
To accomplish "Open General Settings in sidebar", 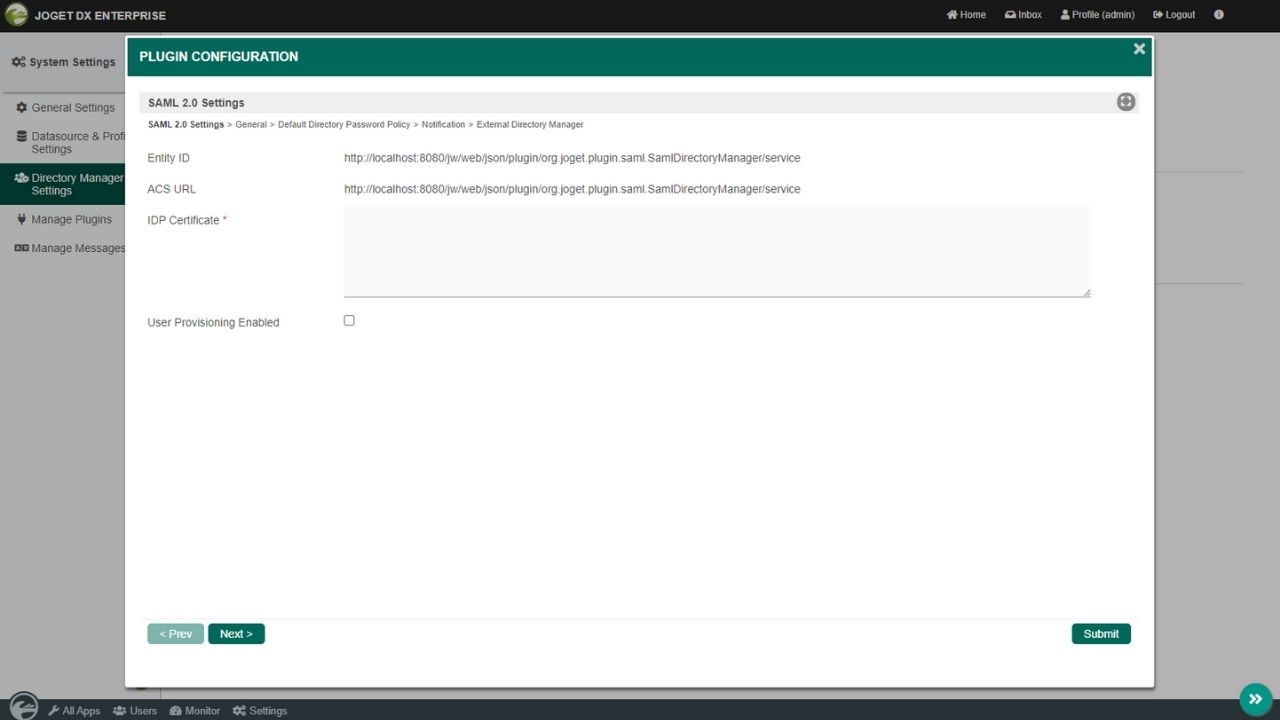I will [x=63, y=107].
